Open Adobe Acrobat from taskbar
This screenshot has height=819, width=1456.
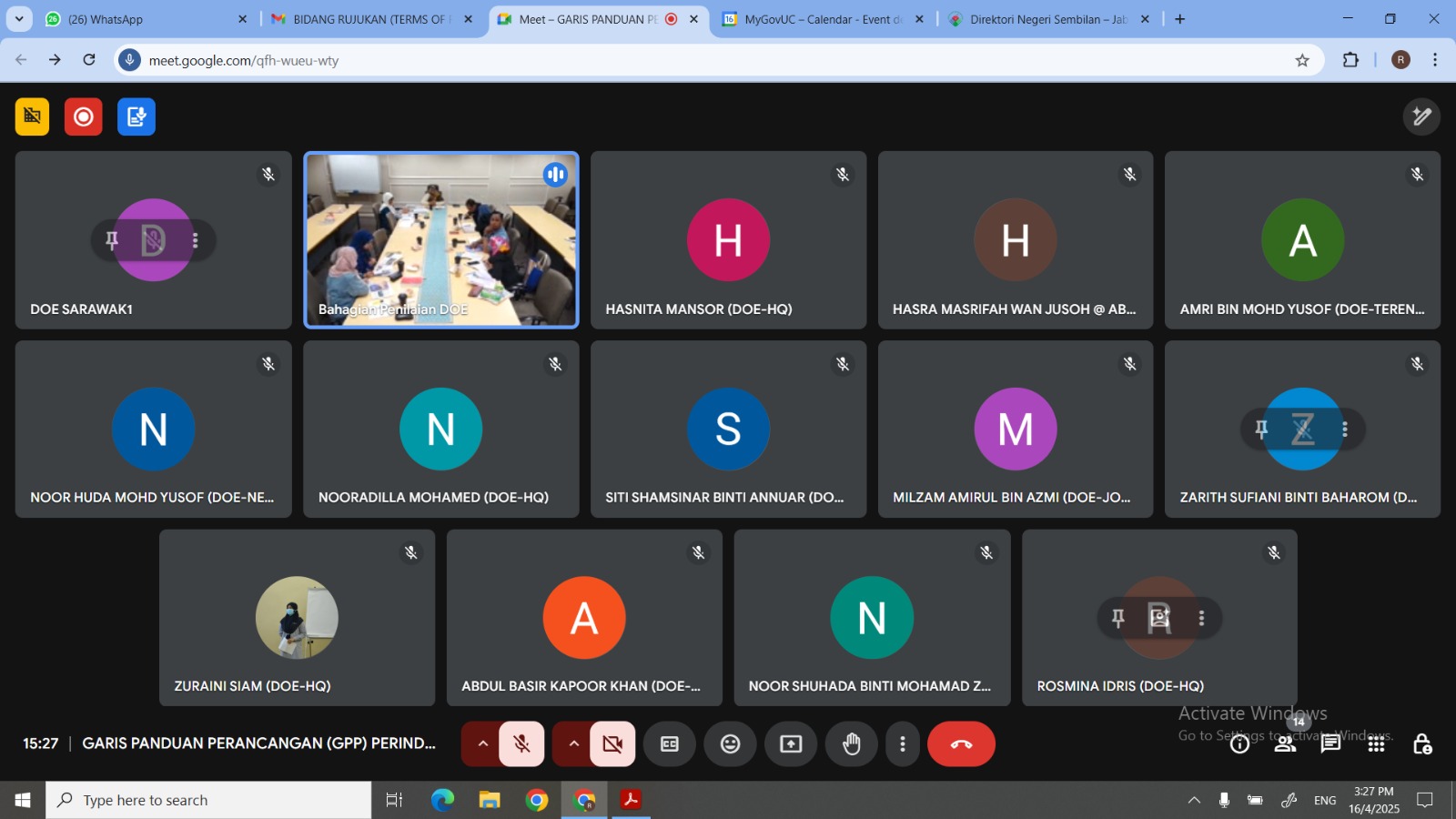coord(631,800)
